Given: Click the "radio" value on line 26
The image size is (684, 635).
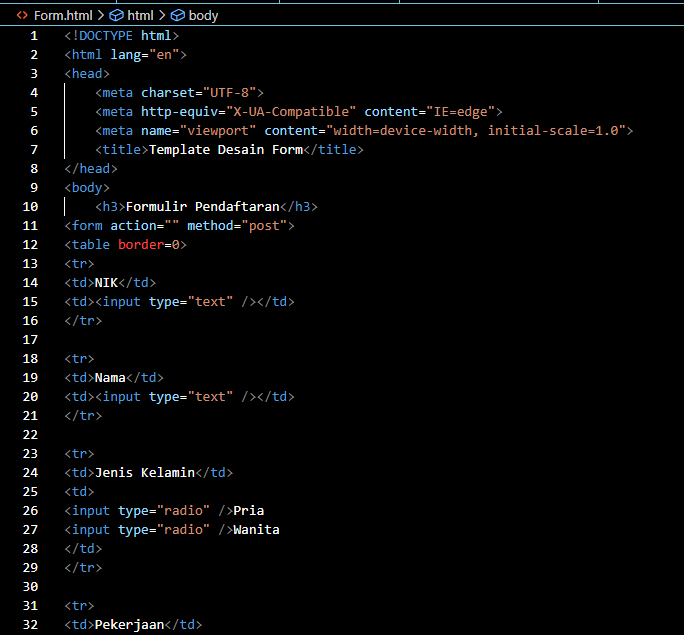Looking at the screenshot, I should 183,511.
